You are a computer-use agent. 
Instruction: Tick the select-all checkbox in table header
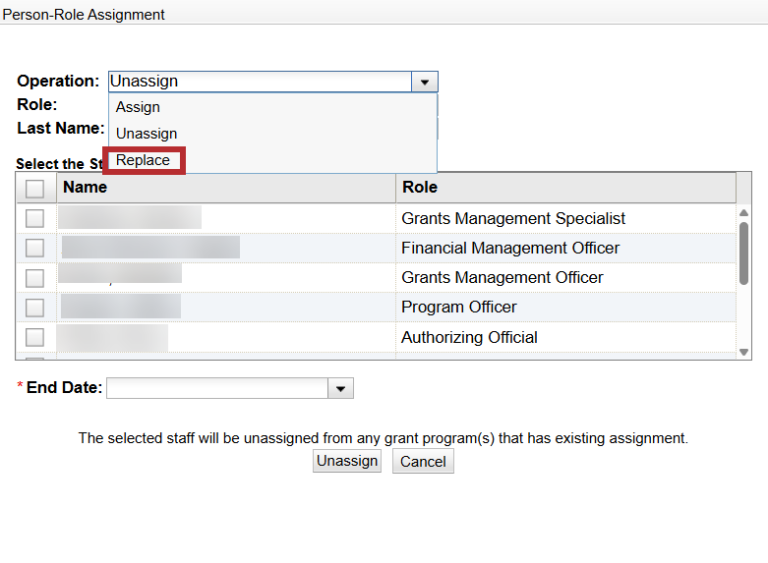[x=35, y=188]
